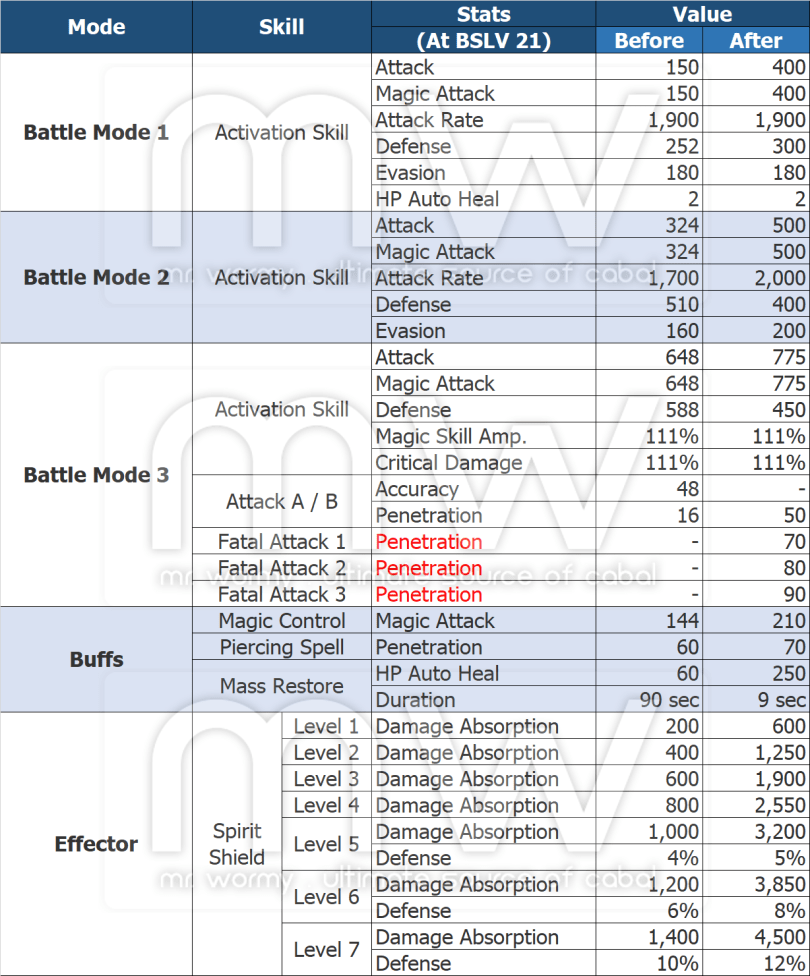Select the Piercing Spell skill cell
The width and height of the screenshot is (810, 976).
(x=282, y=647)
